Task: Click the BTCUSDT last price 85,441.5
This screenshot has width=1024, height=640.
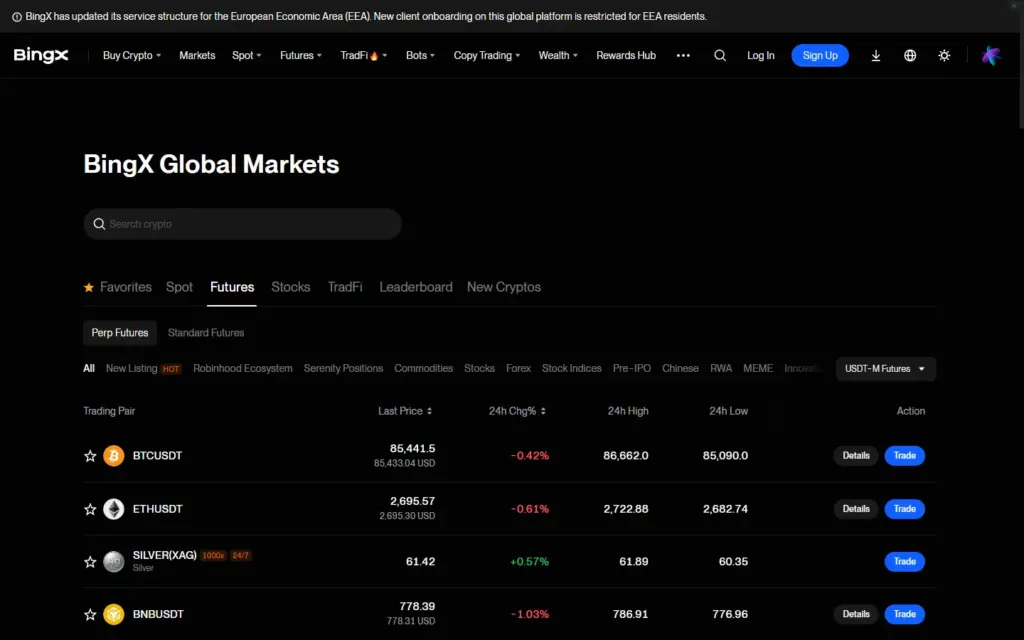Action: (x=412, y=449)
